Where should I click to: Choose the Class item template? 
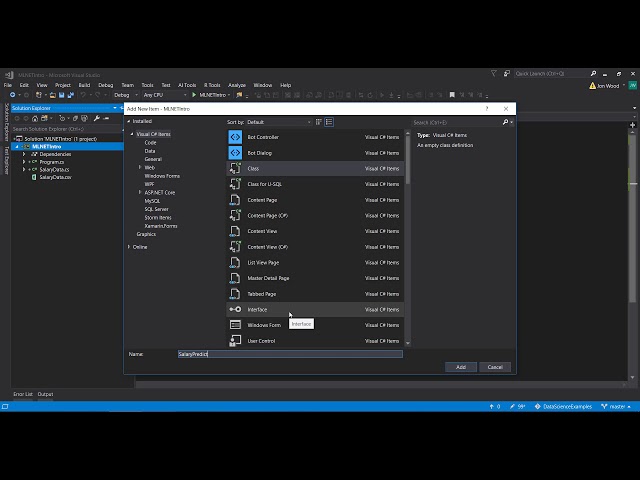coord(315,169)
